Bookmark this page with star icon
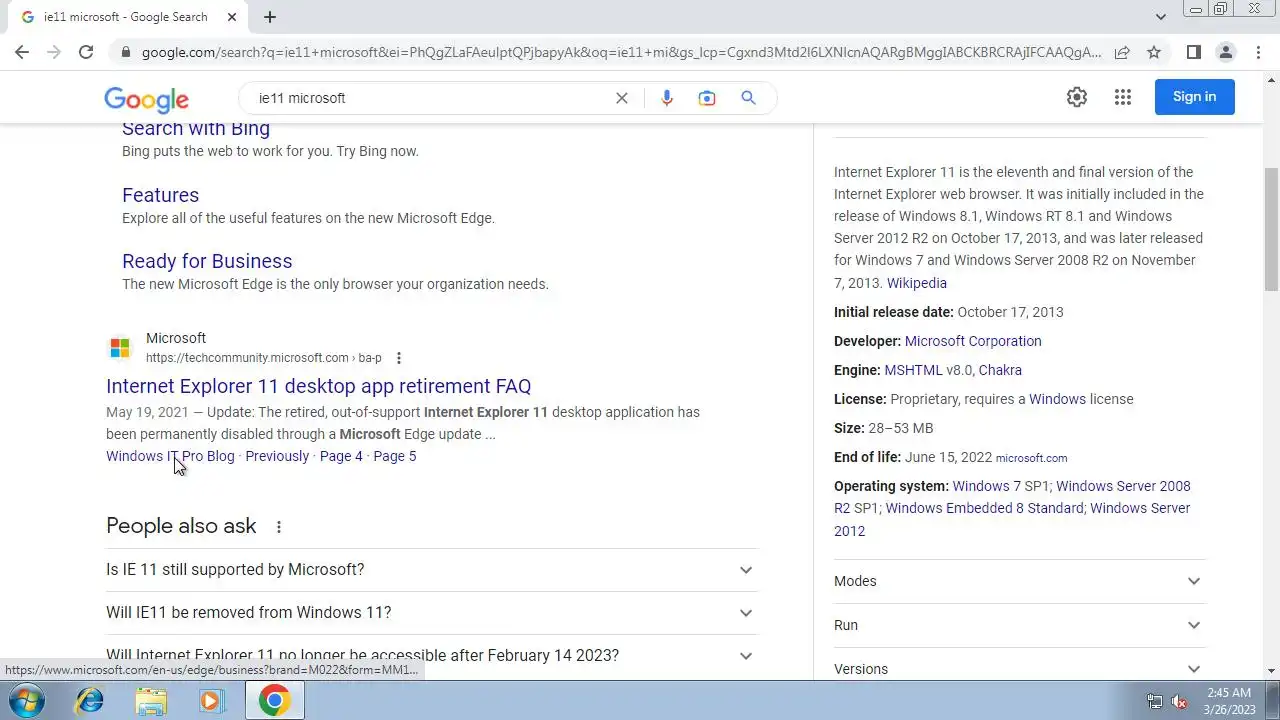 tap(1154, 52)
